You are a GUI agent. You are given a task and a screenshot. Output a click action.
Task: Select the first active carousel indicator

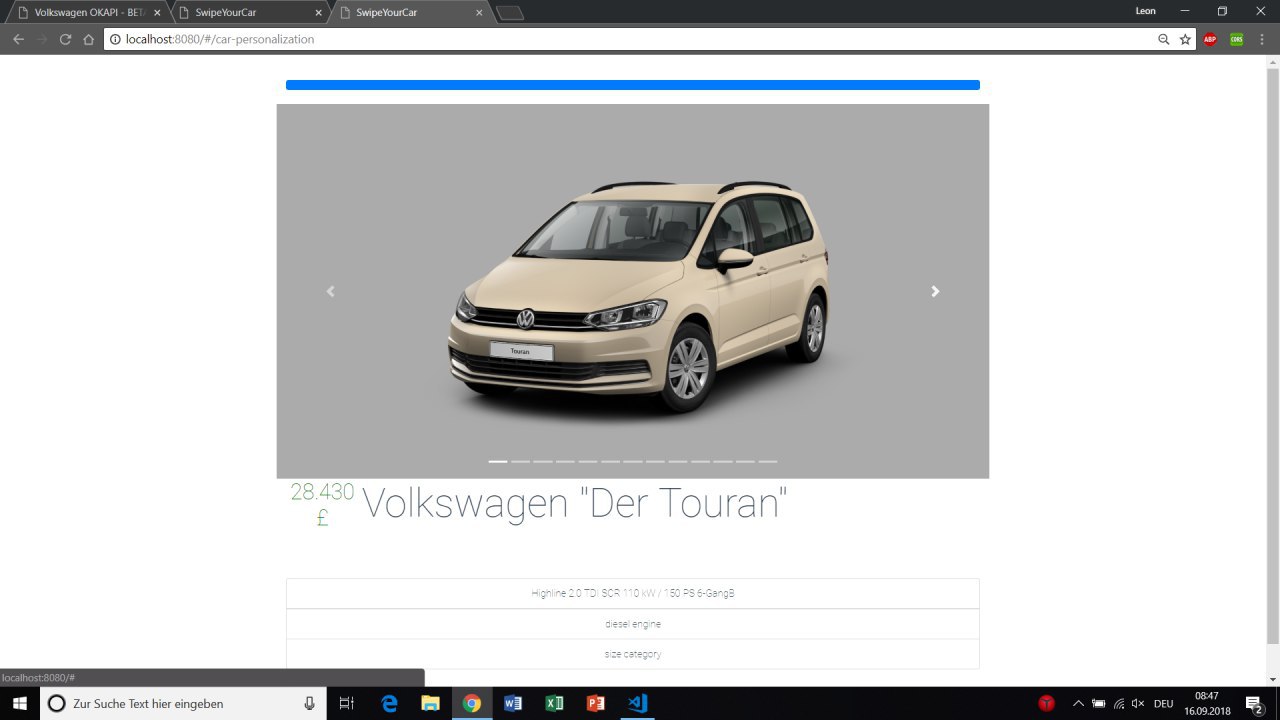click(498, 461)
